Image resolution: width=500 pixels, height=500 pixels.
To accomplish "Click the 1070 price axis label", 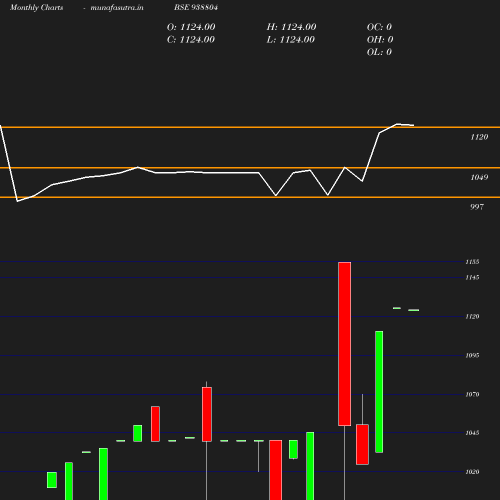I will [x=473, y=394].
